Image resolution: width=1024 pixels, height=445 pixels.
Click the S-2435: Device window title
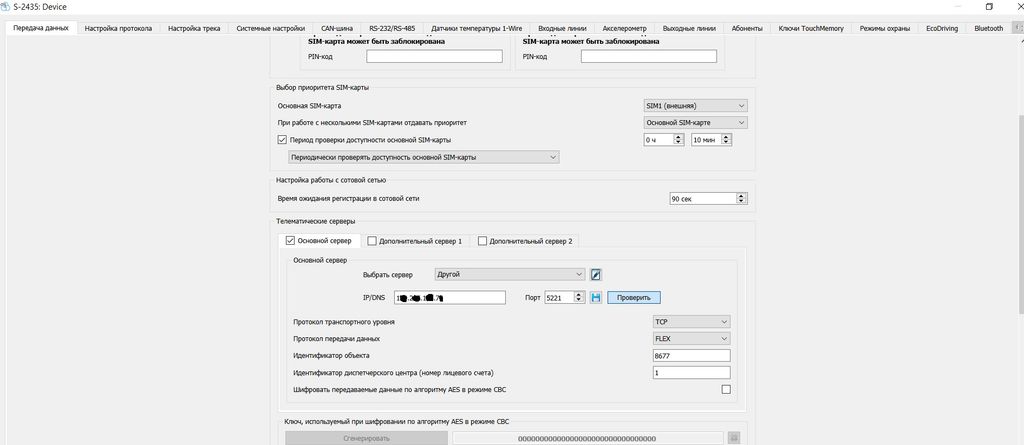tap(40, 7)
